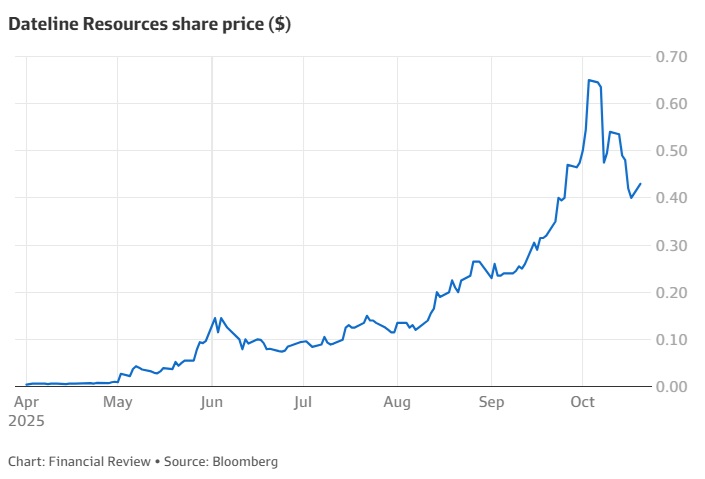Select the Jun label on the x-axis
705x479 pixels.
coord(210,403)
